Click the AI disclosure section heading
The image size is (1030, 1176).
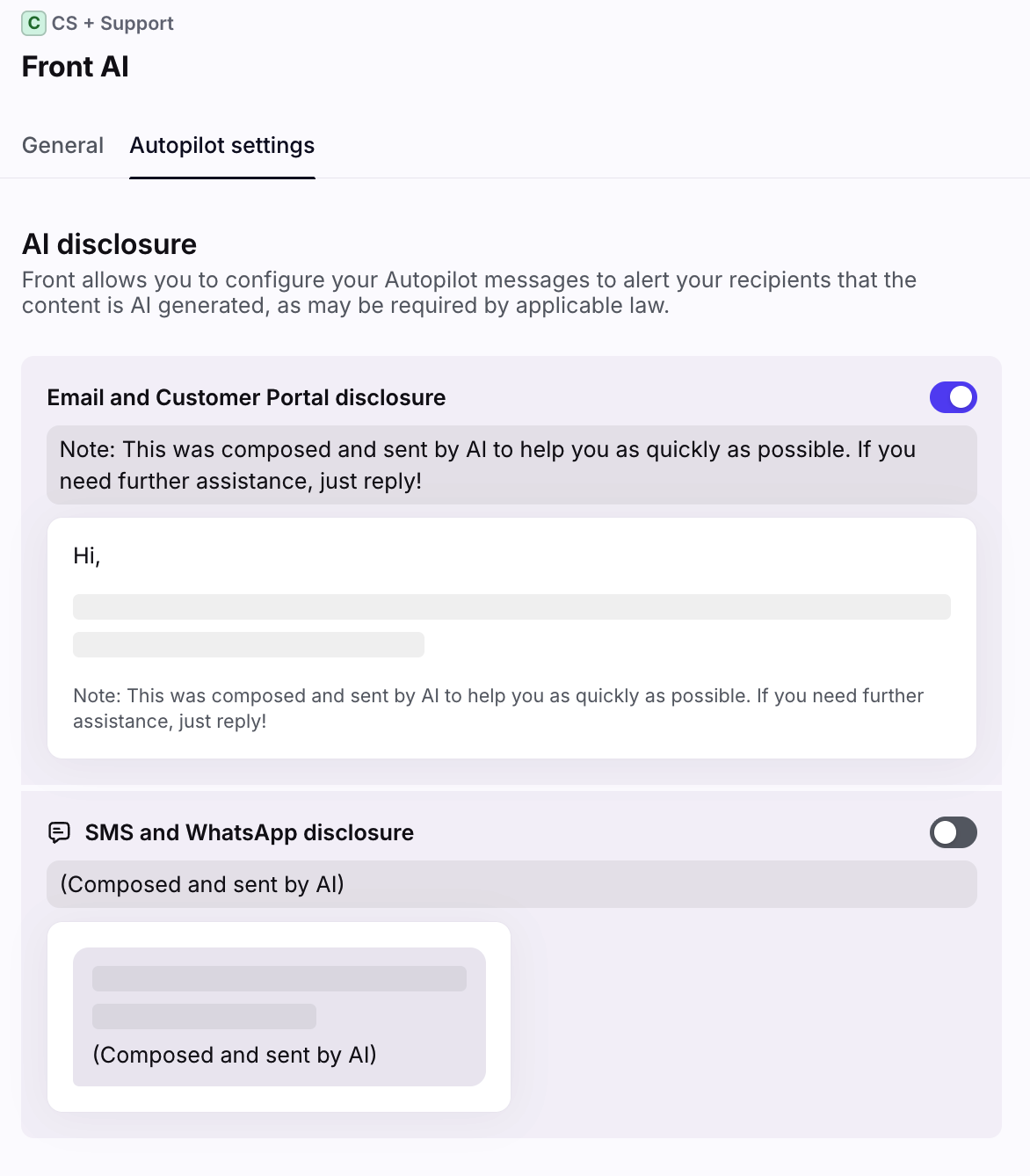109,244
